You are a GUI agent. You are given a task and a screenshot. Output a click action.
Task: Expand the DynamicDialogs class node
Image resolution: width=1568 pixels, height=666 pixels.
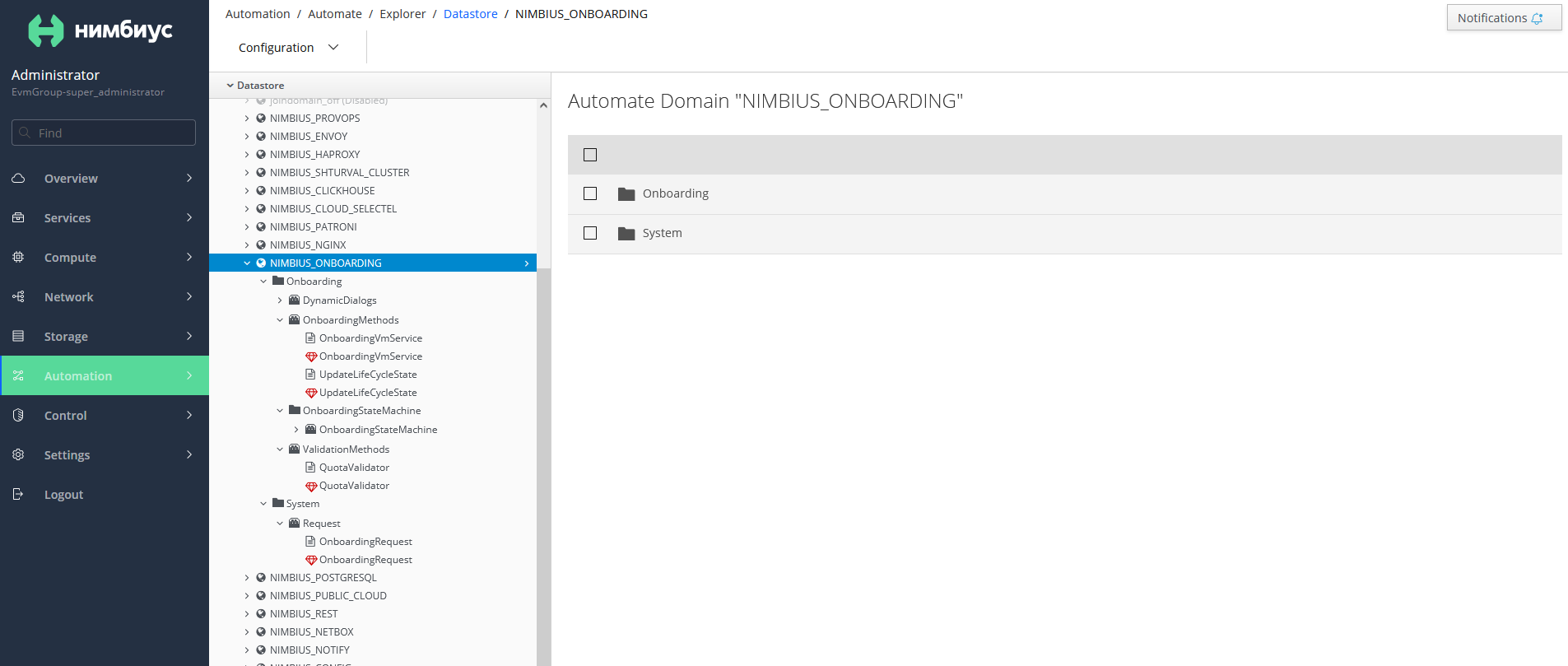[x=280, y=300]
